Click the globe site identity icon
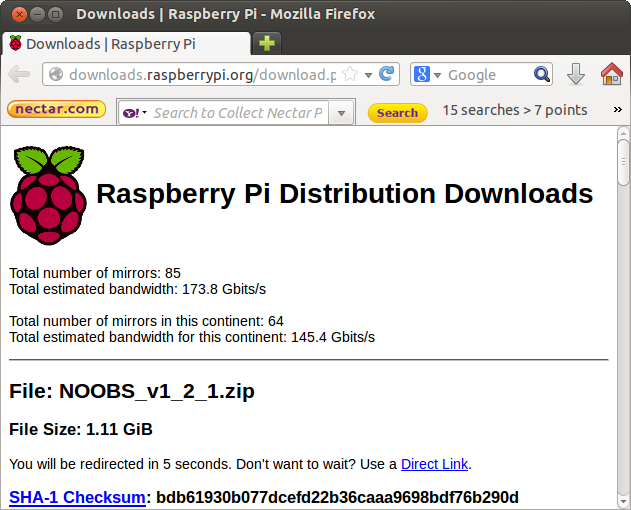The height and width of the screenshot is (510, 631). [56, 74]
